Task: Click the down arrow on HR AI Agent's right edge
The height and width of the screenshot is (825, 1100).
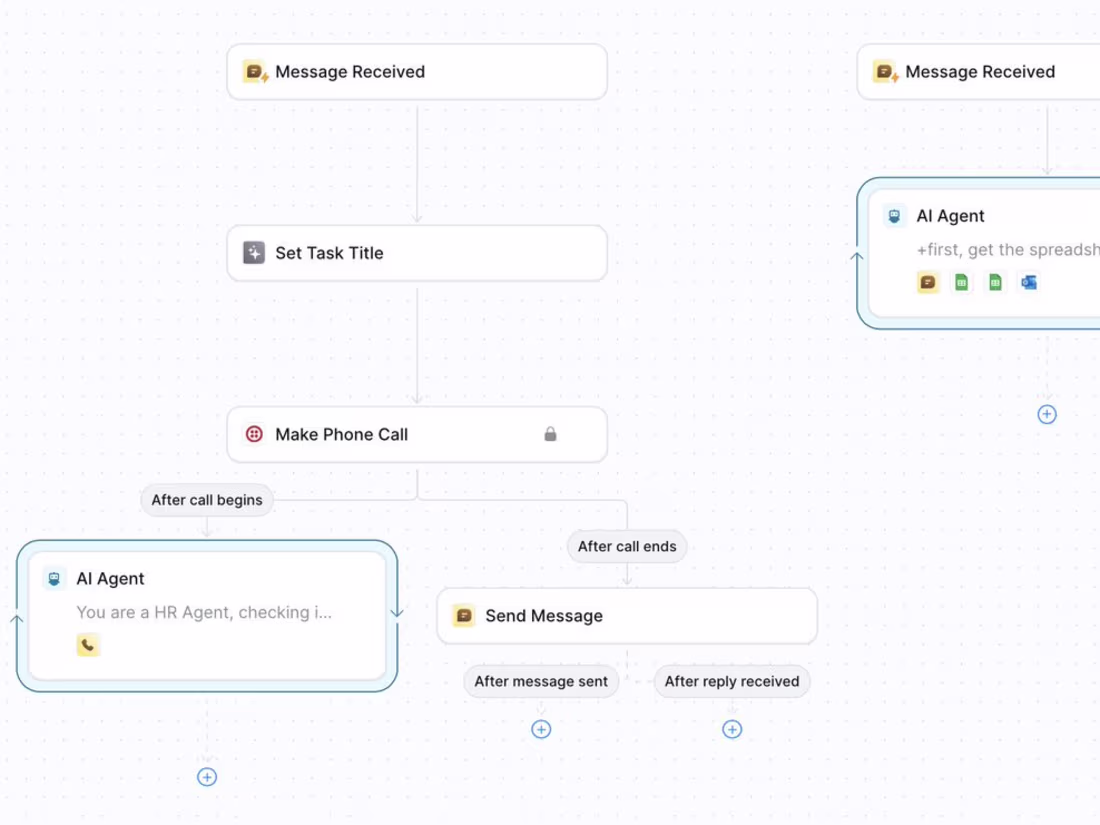Action: pyautogui.click(x=397, y=612)
